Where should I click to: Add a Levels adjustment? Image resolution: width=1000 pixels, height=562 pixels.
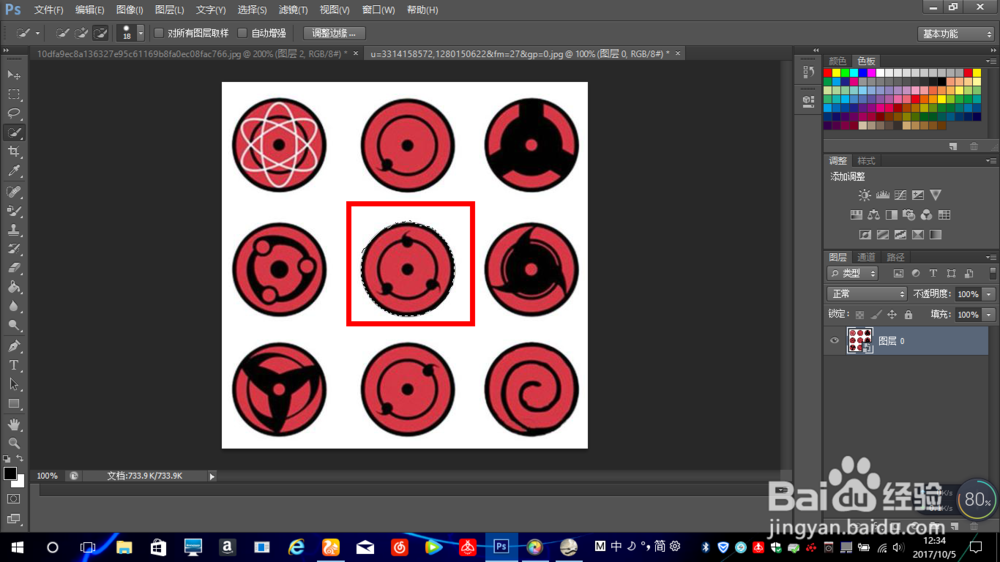point(882,195)
